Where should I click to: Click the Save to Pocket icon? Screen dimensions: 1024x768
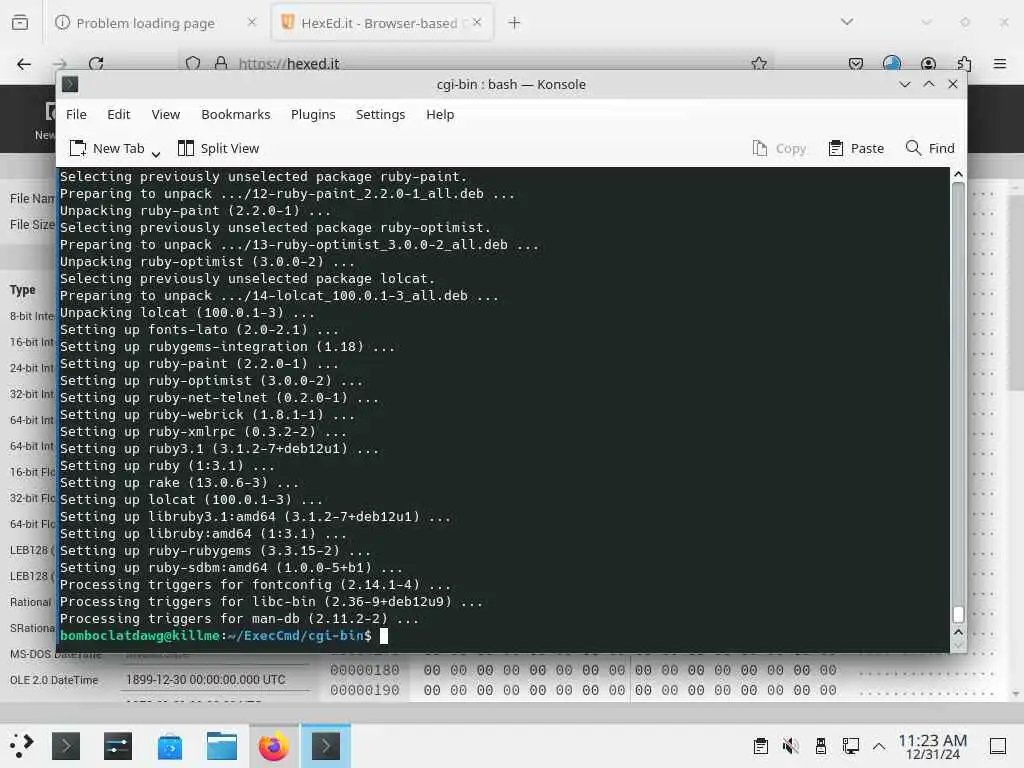coord(856,63)
